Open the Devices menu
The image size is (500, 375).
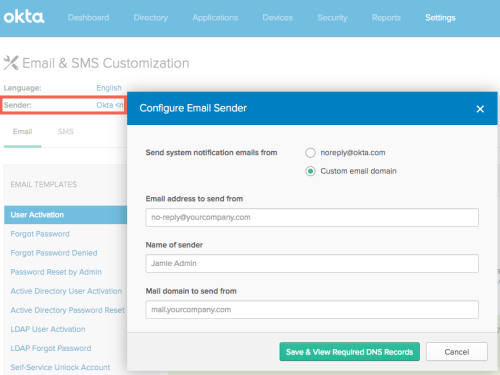pos(277,18)
